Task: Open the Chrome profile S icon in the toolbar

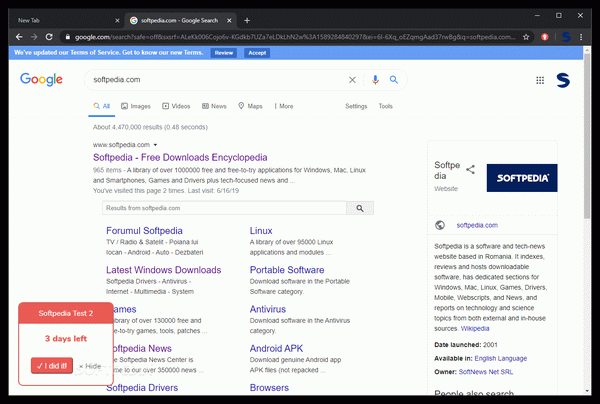Action: [566, 37]
